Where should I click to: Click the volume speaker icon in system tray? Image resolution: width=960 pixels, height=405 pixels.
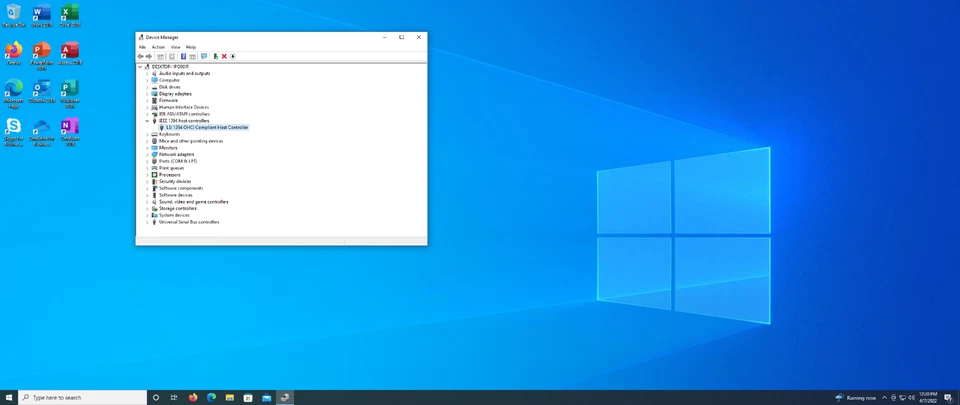coord(912,398)
